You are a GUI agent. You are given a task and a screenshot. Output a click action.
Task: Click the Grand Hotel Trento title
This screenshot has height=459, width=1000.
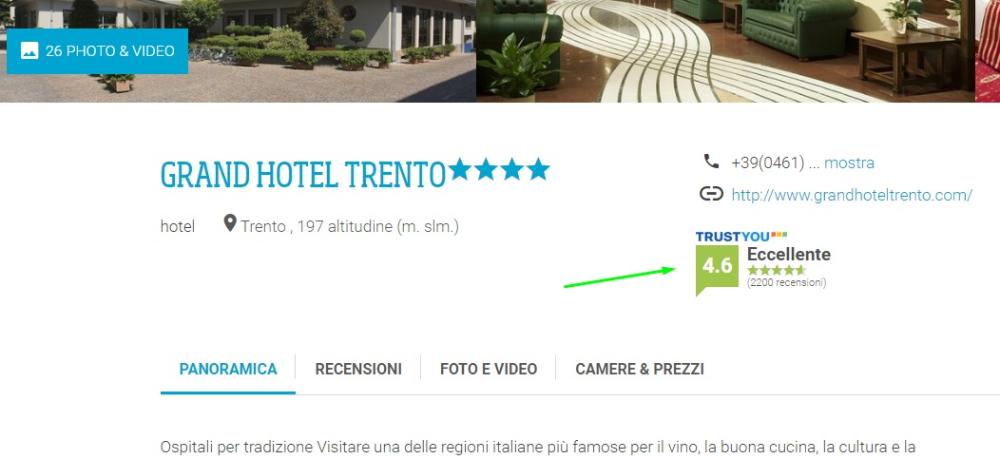point(303,174)
